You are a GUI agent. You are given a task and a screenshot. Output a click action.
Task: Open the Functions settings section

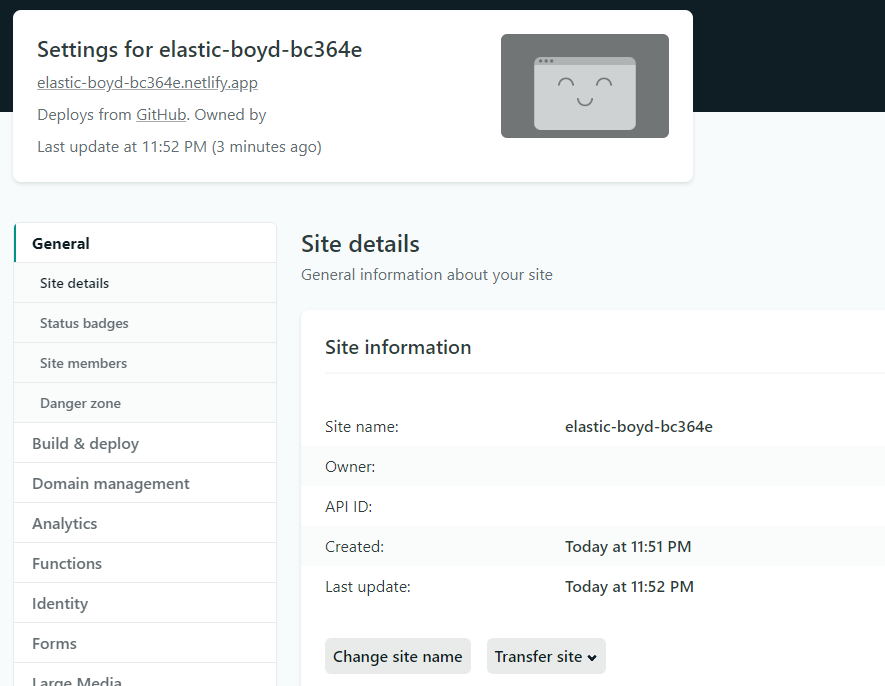67,563
